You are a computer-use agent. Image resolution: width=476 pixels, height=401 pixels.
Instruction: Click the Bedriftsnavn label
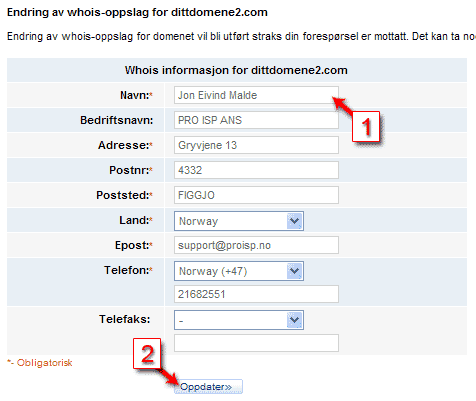point(116,120)
